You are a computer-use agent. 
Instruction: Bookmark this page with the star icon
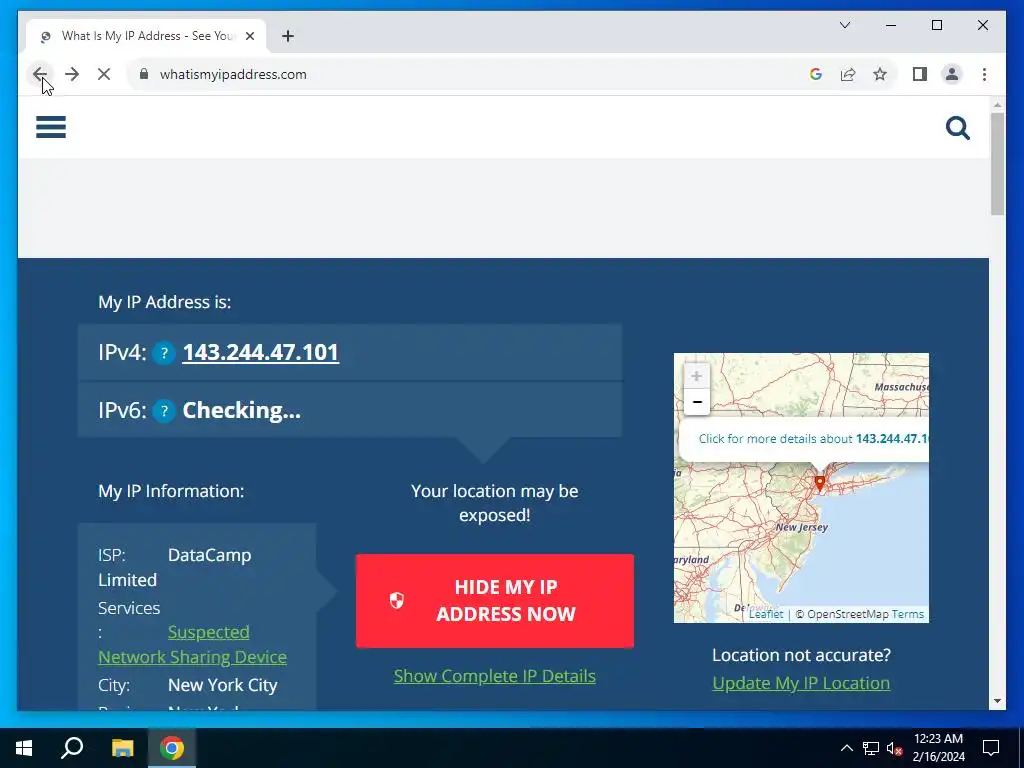880,74
